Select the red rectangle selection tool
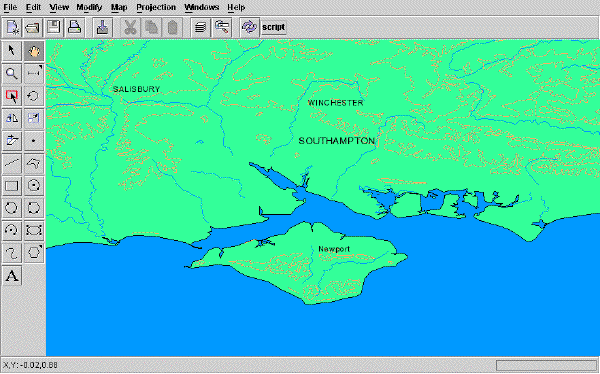Viewport: 600px width, 374px height. click(x=12, y=96)
